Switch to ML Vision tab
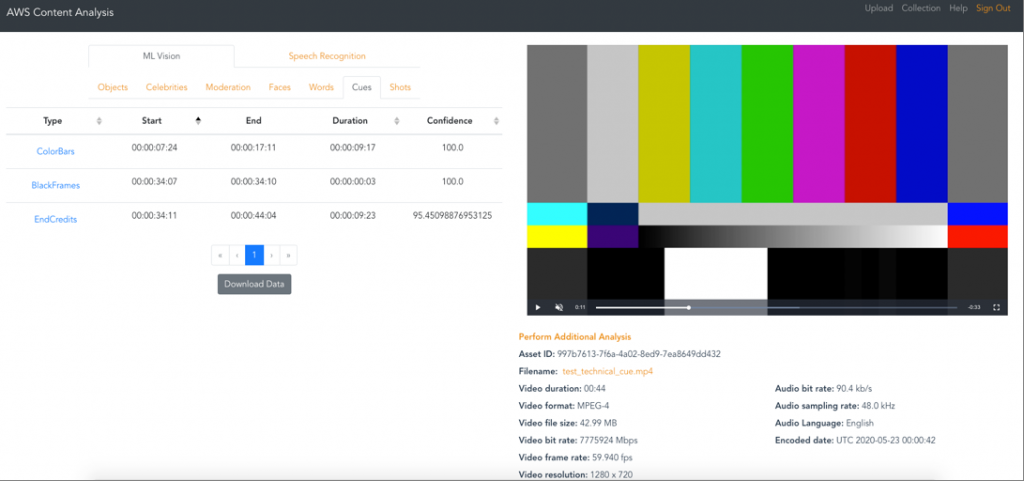 [x=161, y=56]
